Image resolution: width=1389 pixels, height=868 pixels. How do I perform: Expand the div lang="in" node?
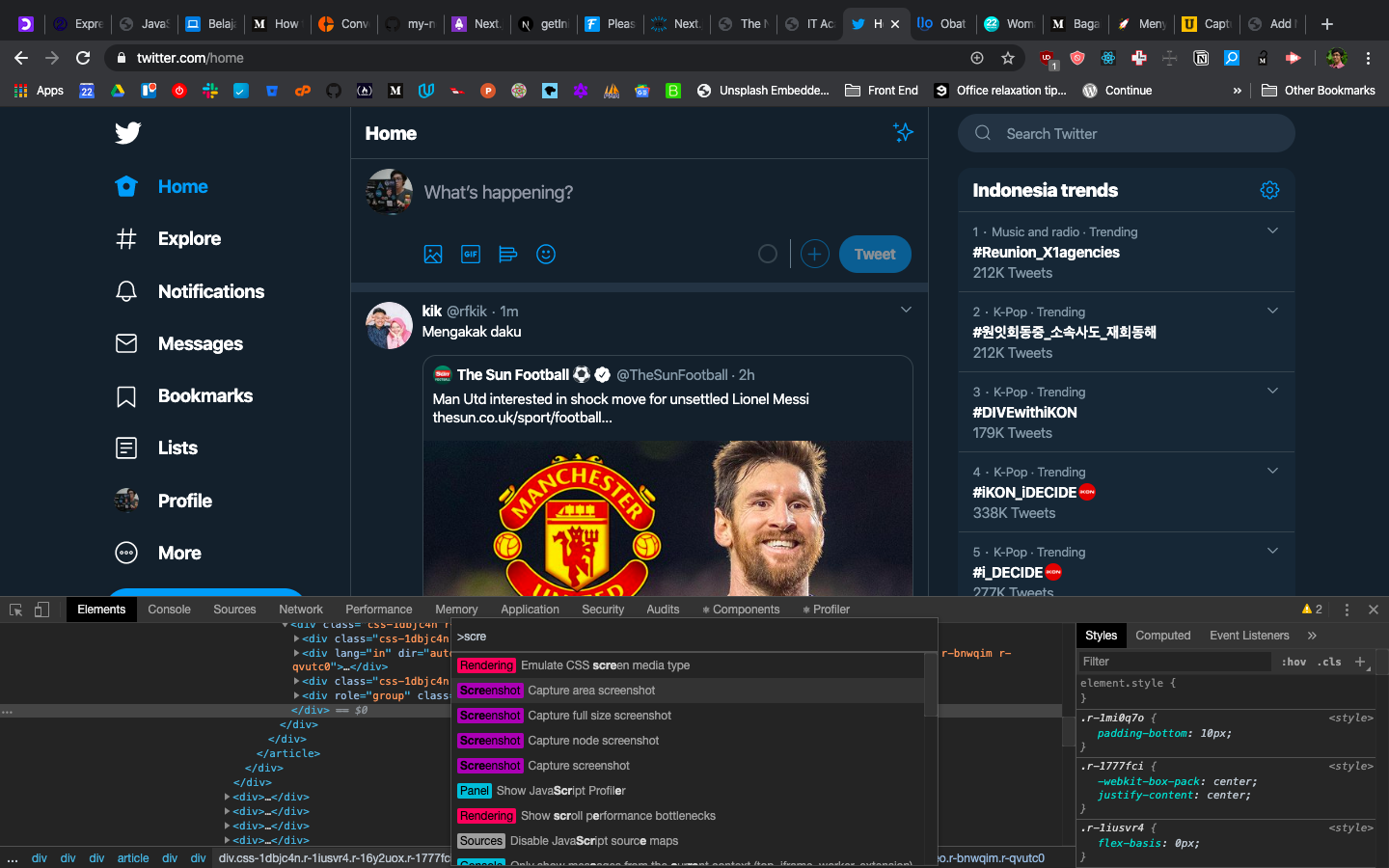point(296,653)
